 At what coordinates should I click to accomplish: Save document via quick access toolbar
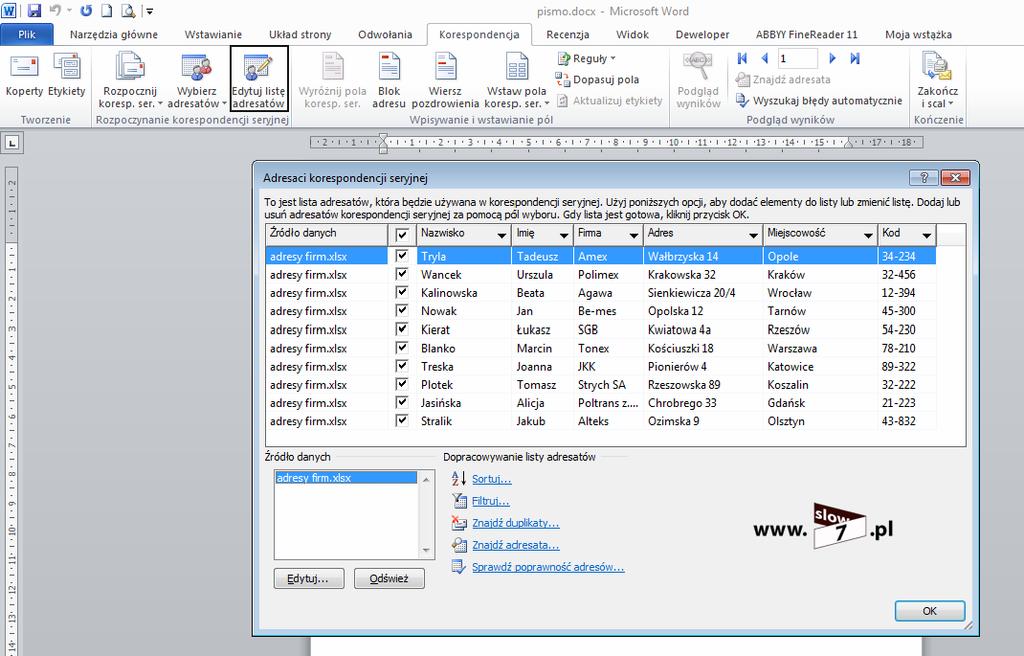point(34,10)
